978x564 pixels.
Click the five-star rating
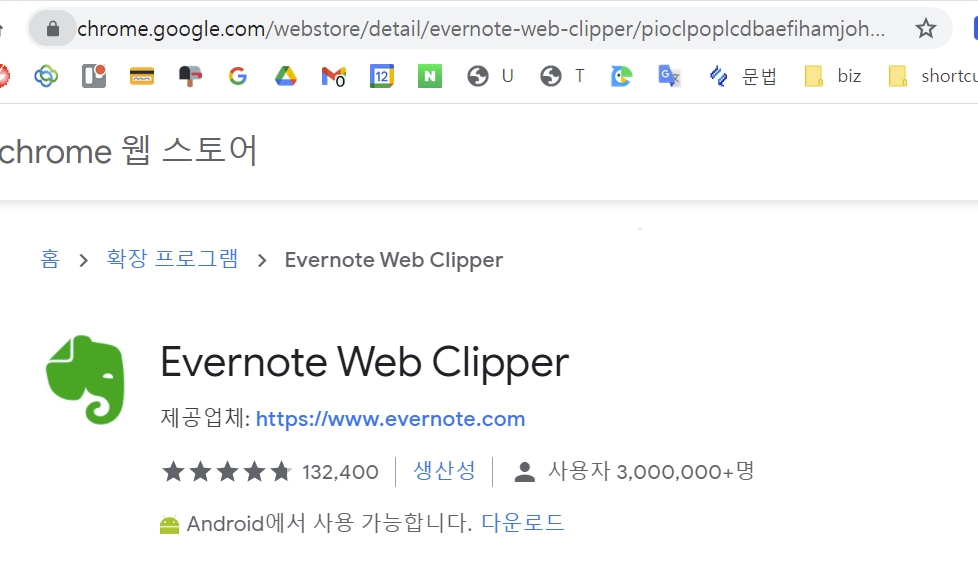coord(227,472)
